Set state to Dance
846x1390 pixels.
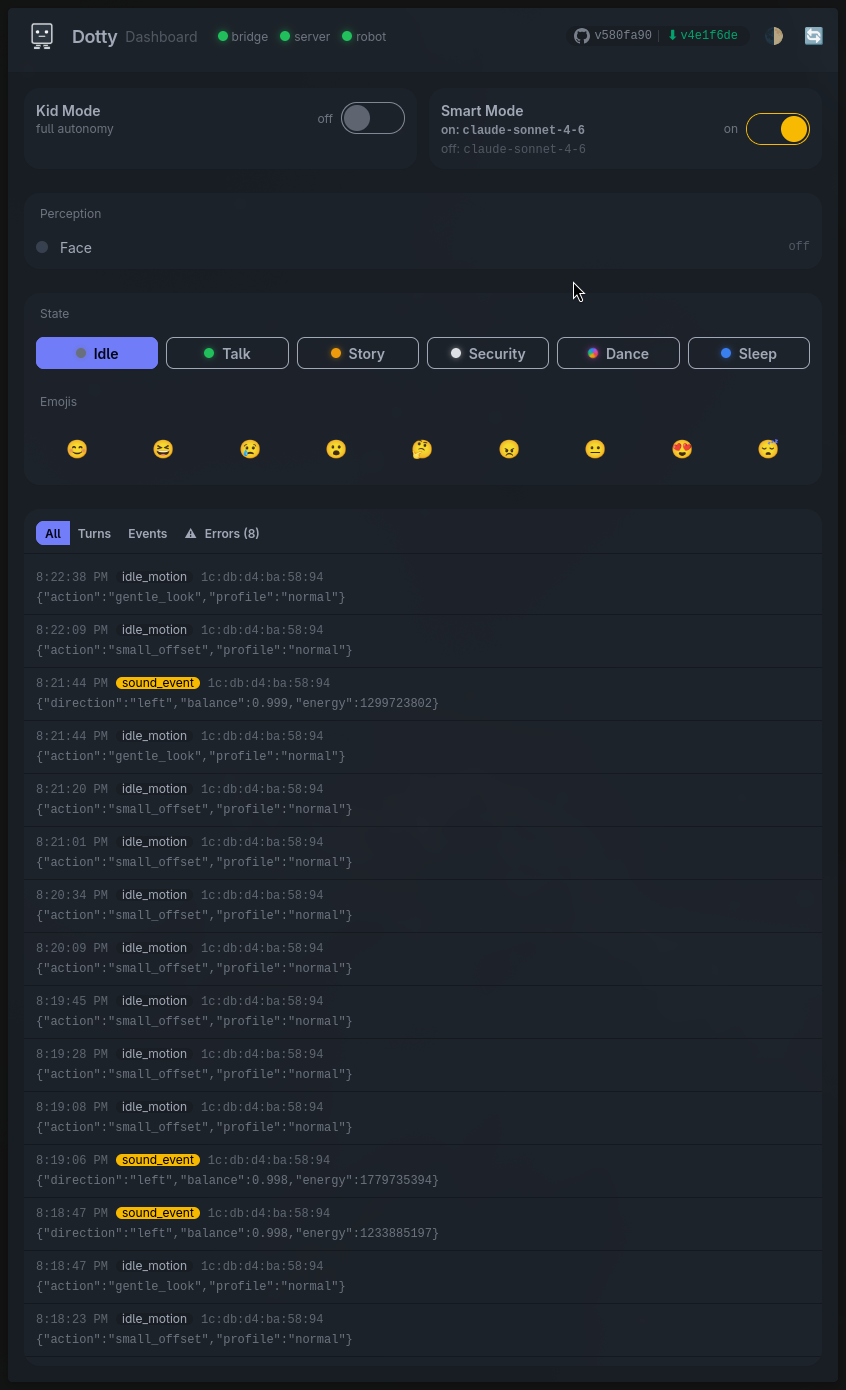click(618, 353)
